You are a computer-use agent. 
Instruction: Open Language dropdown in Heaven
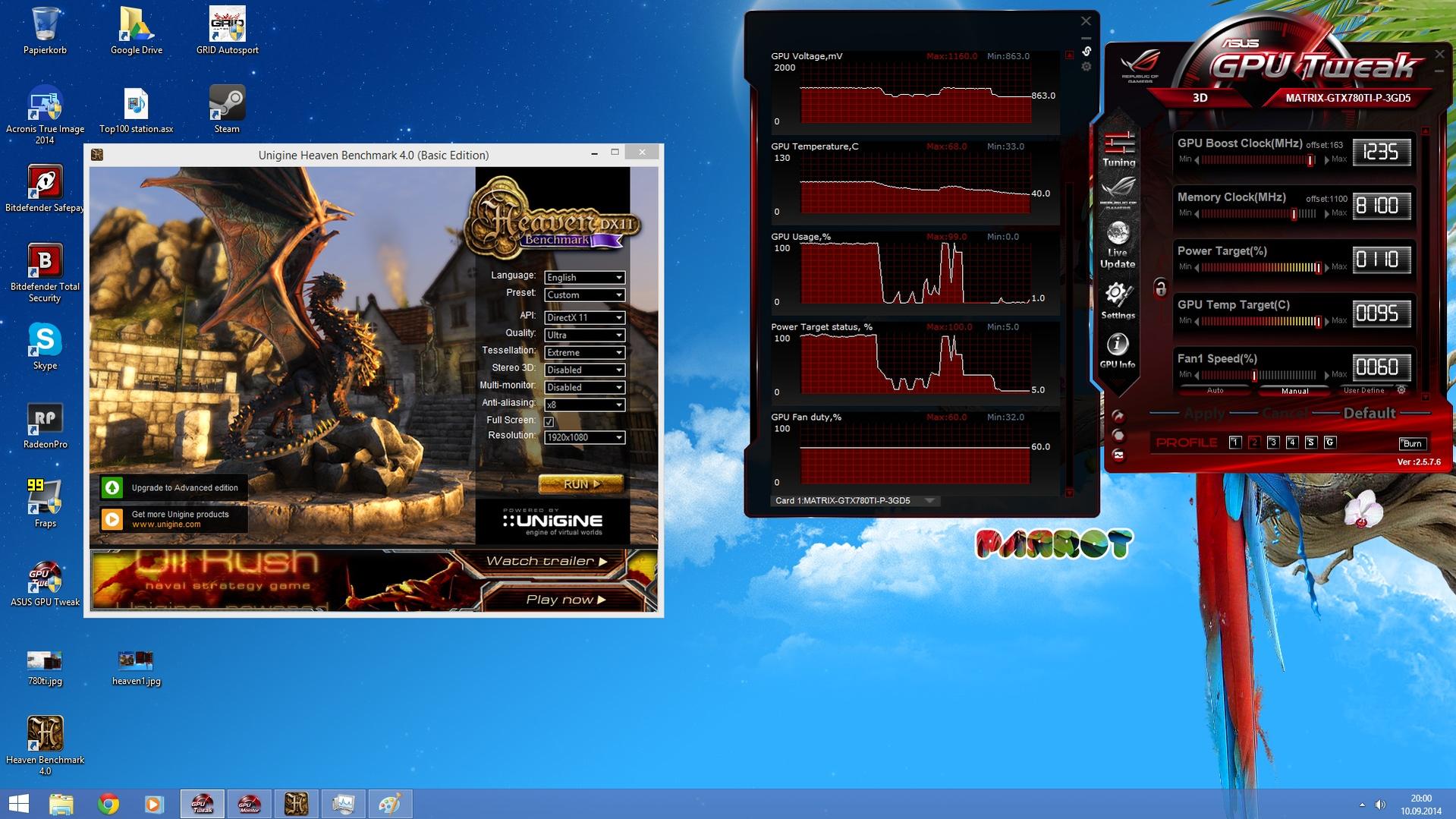pos(584,278)
